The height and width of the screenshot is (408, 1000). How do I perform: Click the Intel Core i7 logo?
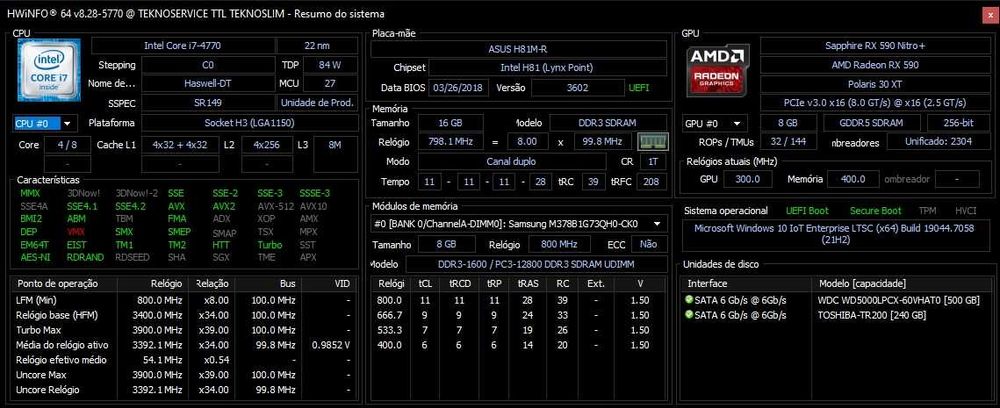[49, 70]
